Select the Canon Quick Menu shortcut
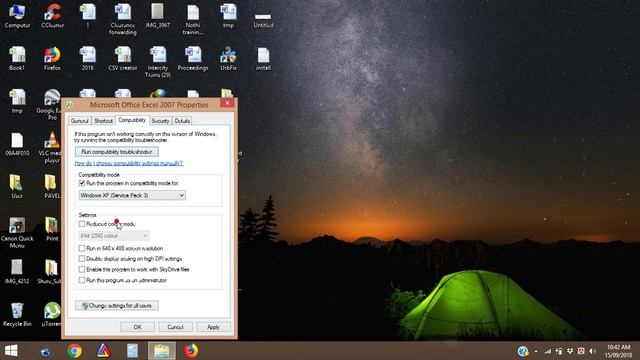The height and width of the screenshot is (360, 640). (x=17, y=233)
